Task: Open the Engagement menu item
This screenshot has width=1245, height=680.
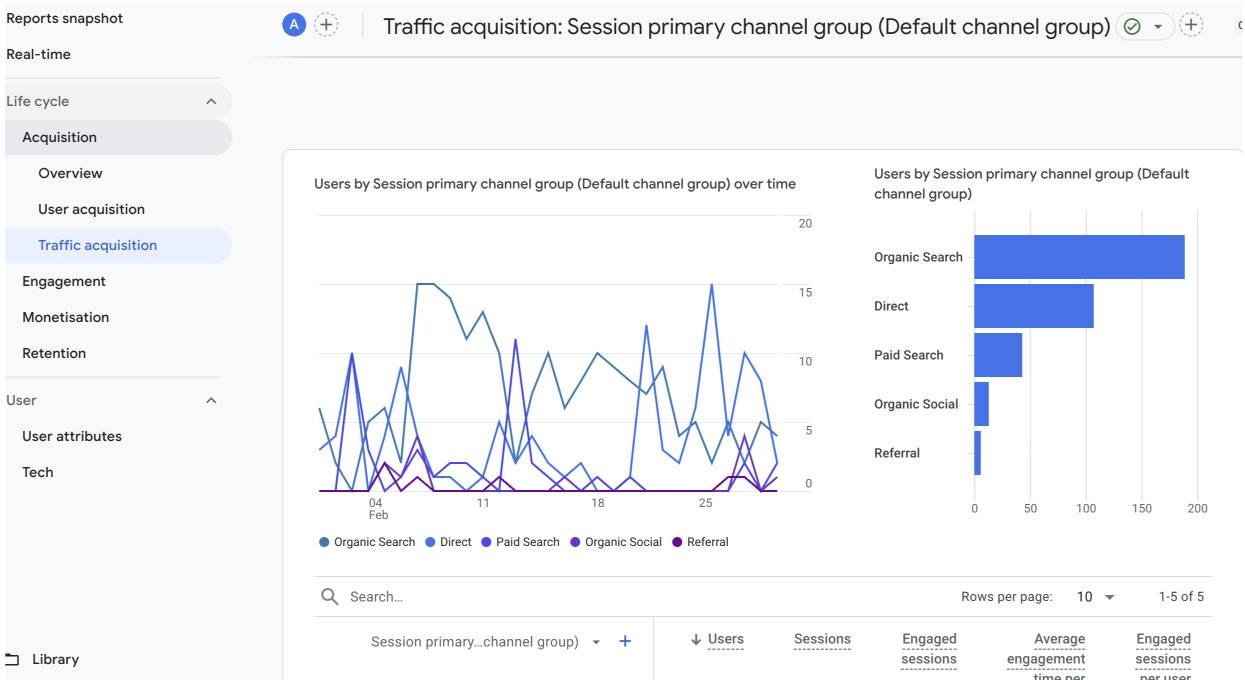Action: pos(64,281)
